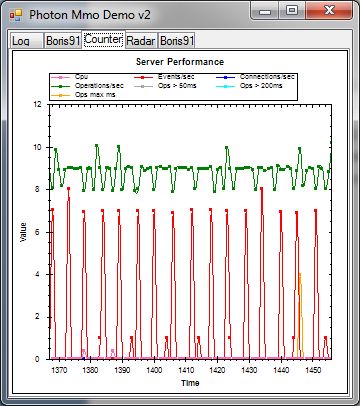The image size is (360, 406).
Task: Click the Time axis label
Action: click(x=190, y=383)
